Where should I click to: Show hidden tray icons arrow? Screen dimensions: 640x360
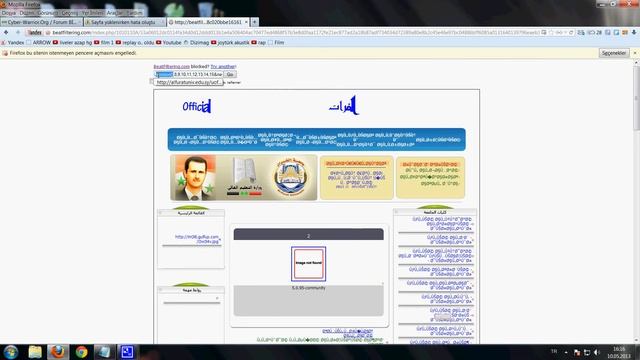[x=566, y=352]
